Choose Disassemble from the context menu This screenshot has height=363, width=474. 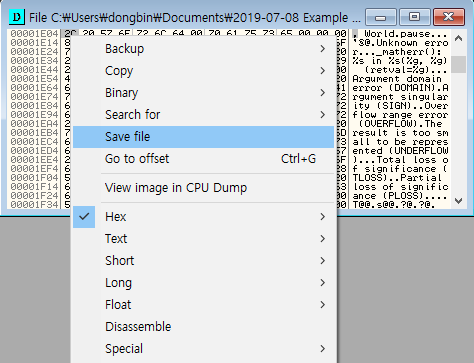(203, 327)
